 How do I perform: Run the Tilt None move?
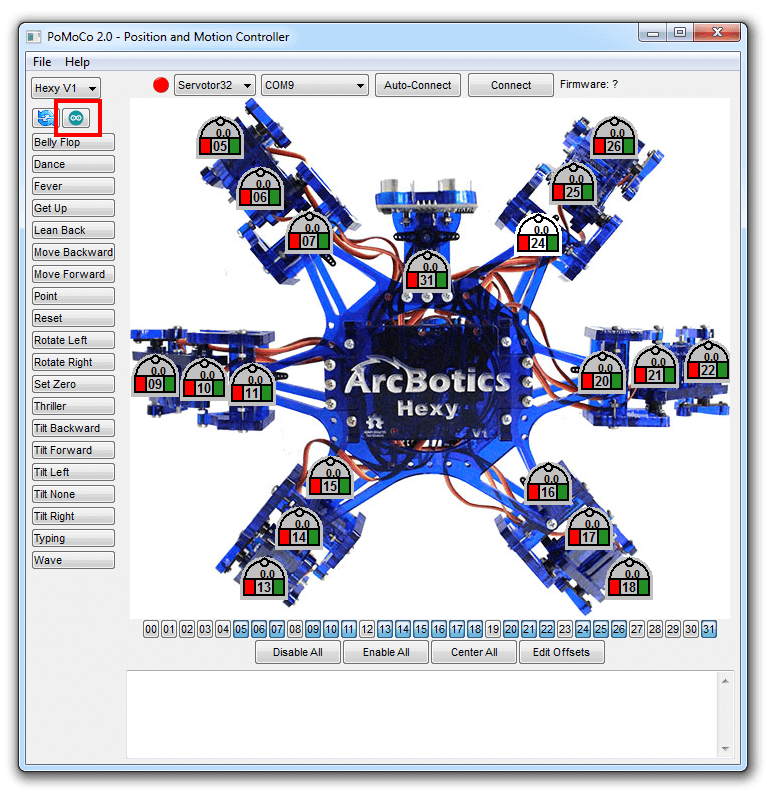pyautogui.click(x=73, y=495)
